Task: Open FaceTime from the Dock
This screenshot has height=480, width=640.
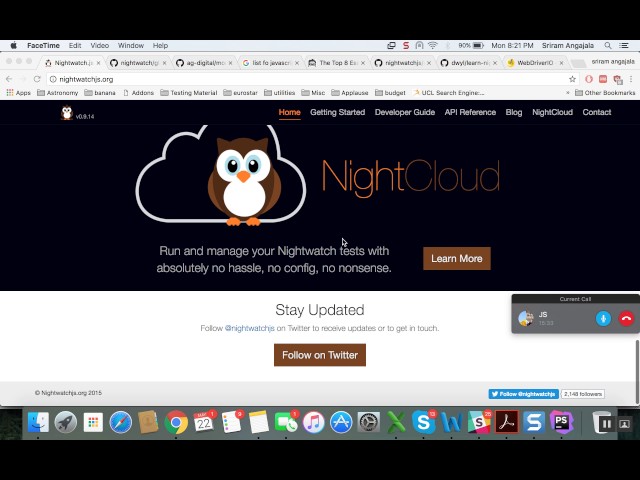Action: point(286,422)
